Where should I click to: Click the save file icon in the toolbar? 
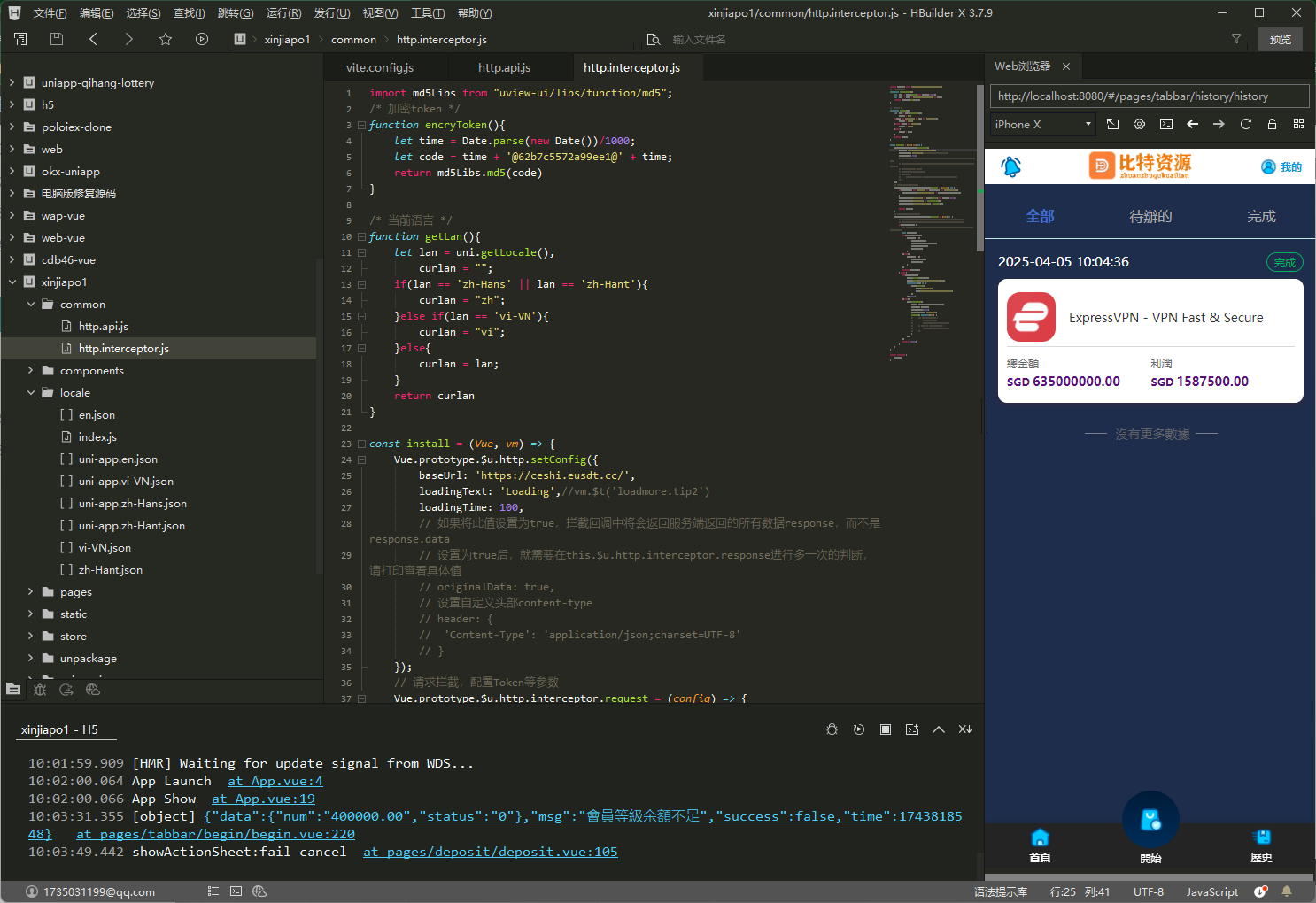pos(57,39)
